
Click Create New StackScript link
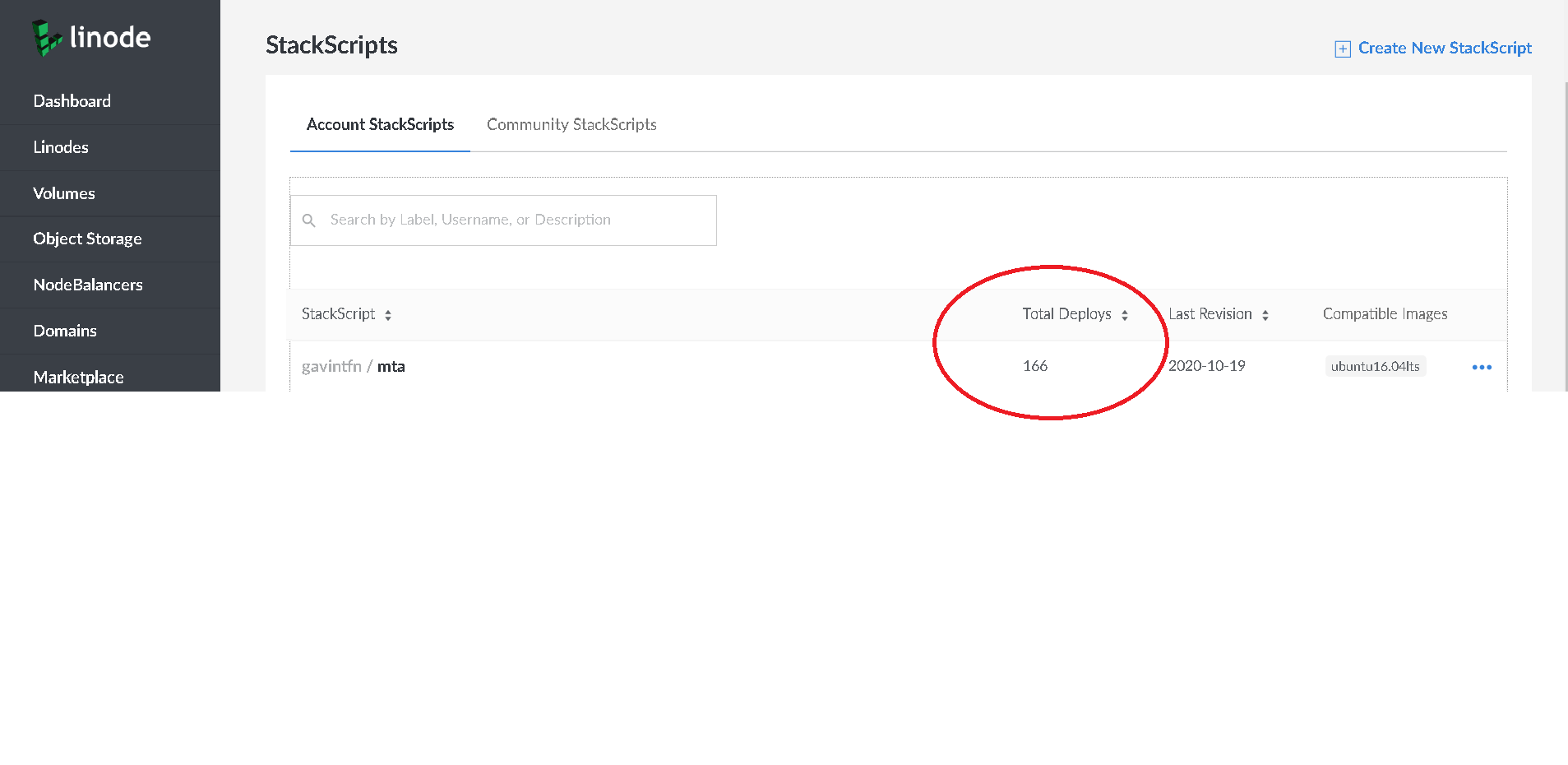click(1445, 48)
